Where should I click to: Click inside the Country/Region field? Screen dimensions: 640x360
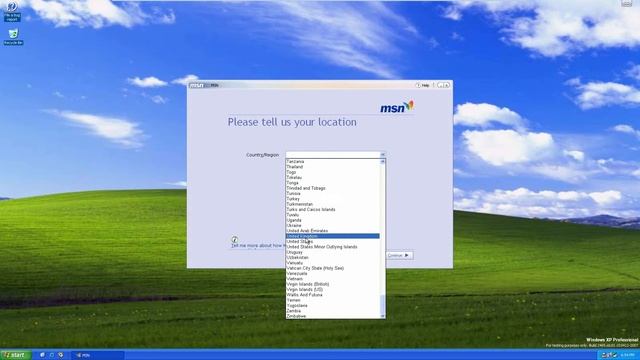[333, 155]
